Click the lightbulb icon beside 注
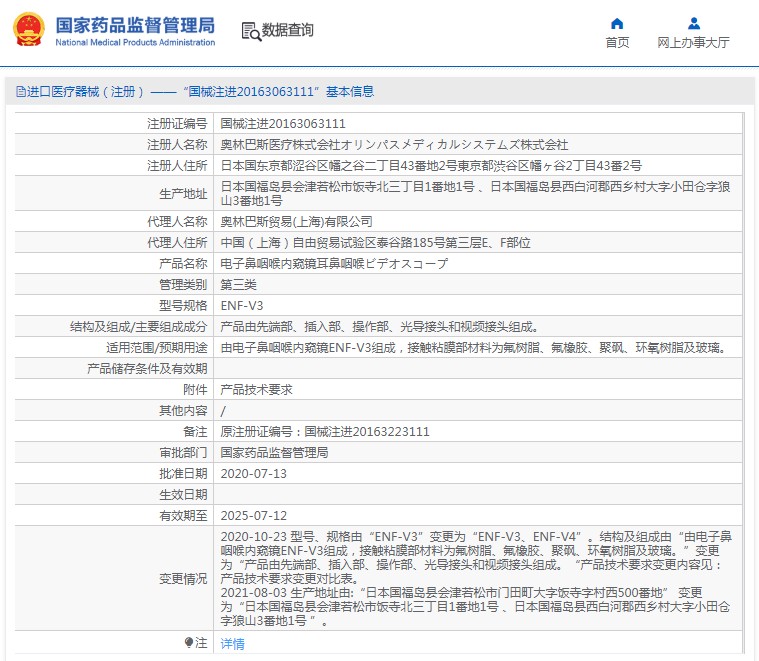Image resolution: width=759 pixels, height=661 pixels. tap(189, 643)
